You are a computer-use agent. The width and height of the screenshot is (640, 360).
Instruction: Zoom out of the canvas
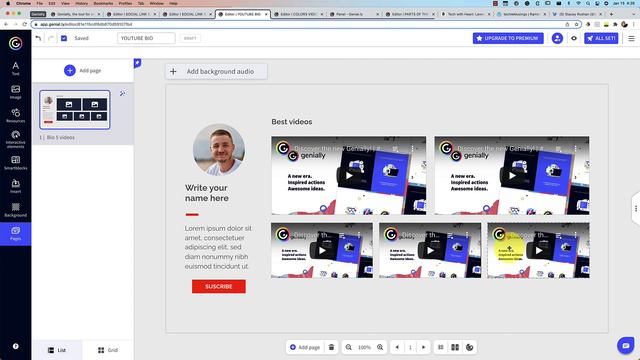pos(349,347)
